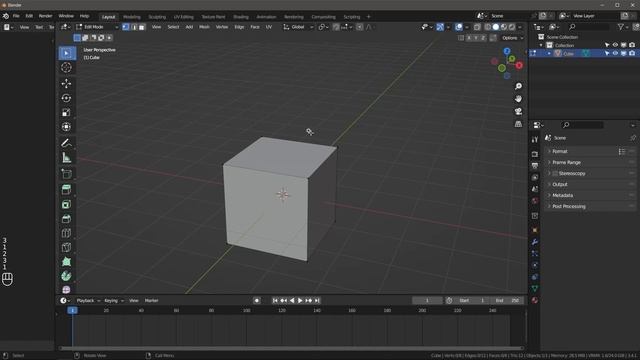Image resolution: width=640 pixels, height=360 pixels.
Task: Open the Playback dropdown in timeline
Action: pyautogui.click(x=88, y=300)
